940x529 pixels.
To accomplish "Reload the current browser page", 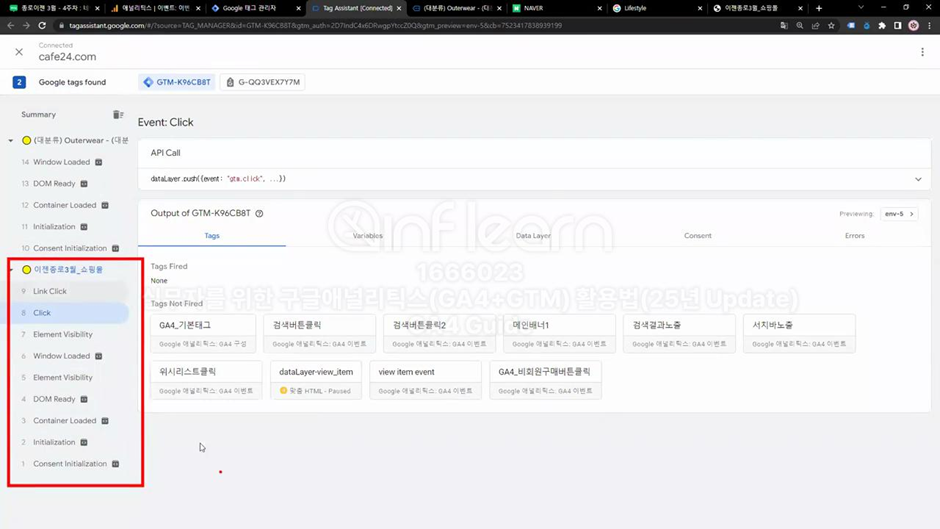I will click(x=42, y=26).
